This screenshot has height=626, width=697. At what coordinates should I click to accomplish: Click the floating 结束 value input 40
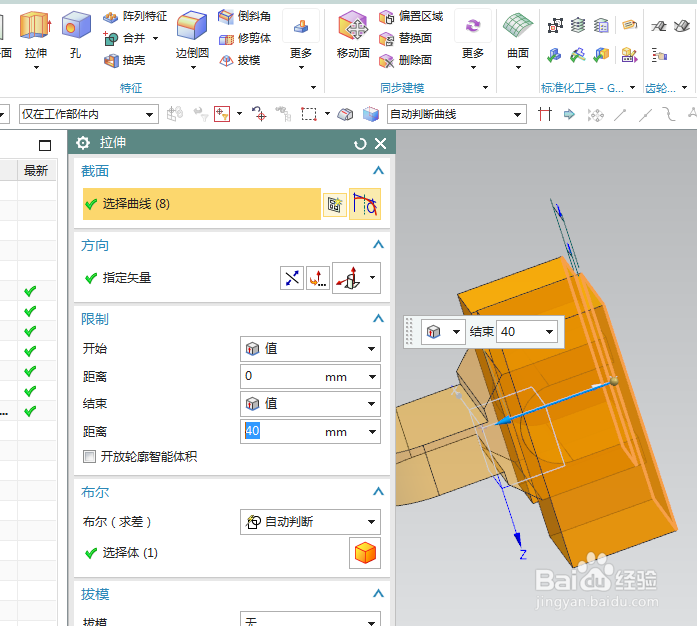(x=519, y=332)
